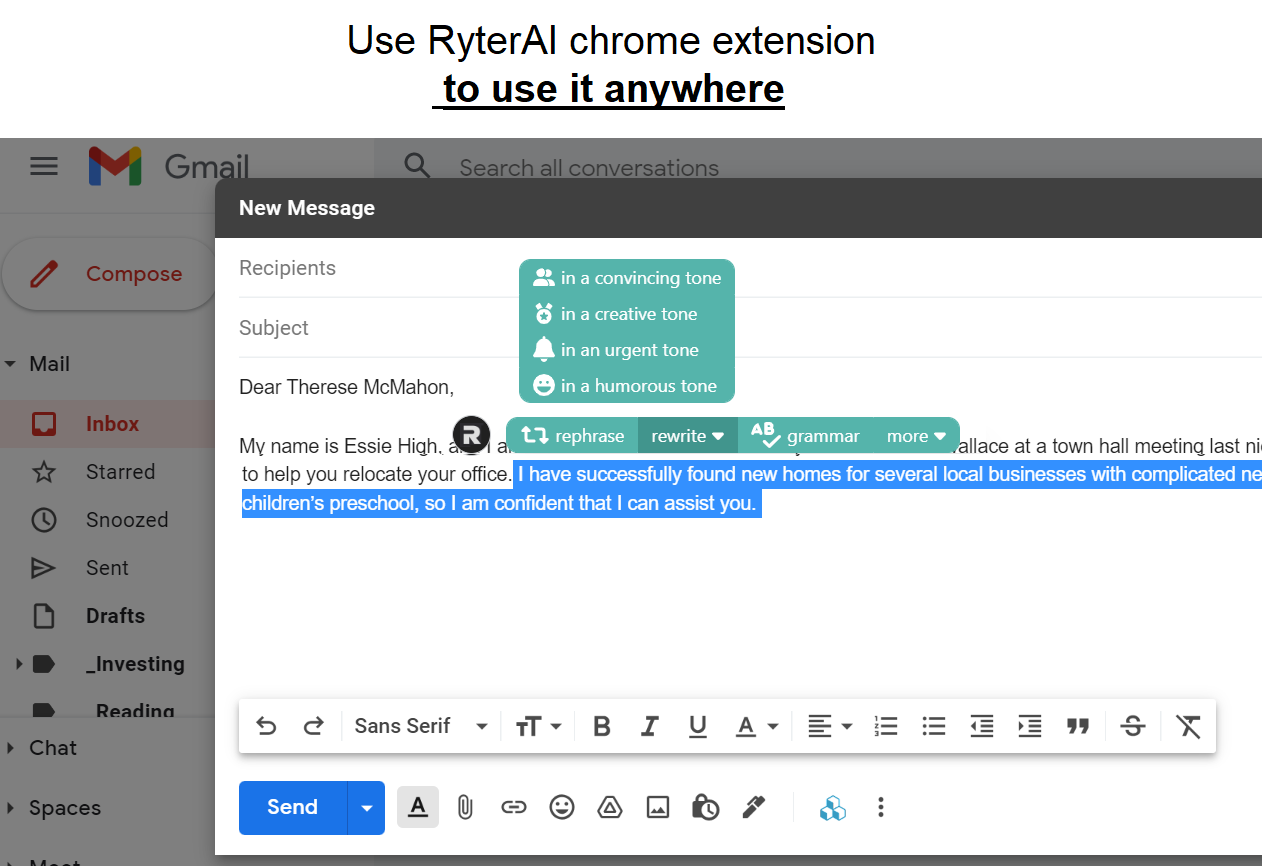
Task: Open the rewrite dropdown
Action: [688, 436]
